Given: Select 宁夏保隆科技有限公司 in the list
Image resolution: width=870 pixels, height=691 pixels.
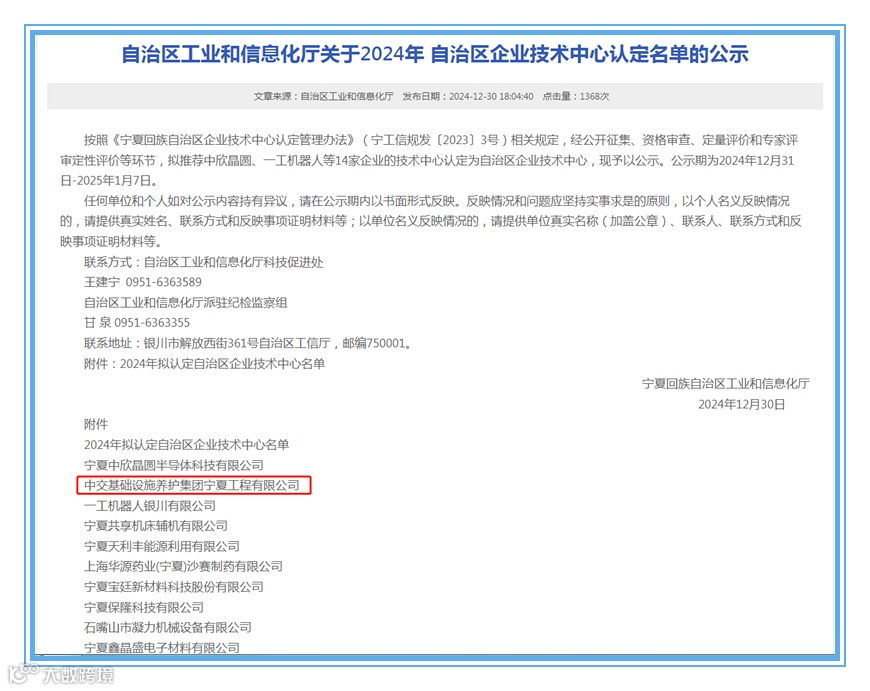Looking at the screenshot, I should point(144,607).
